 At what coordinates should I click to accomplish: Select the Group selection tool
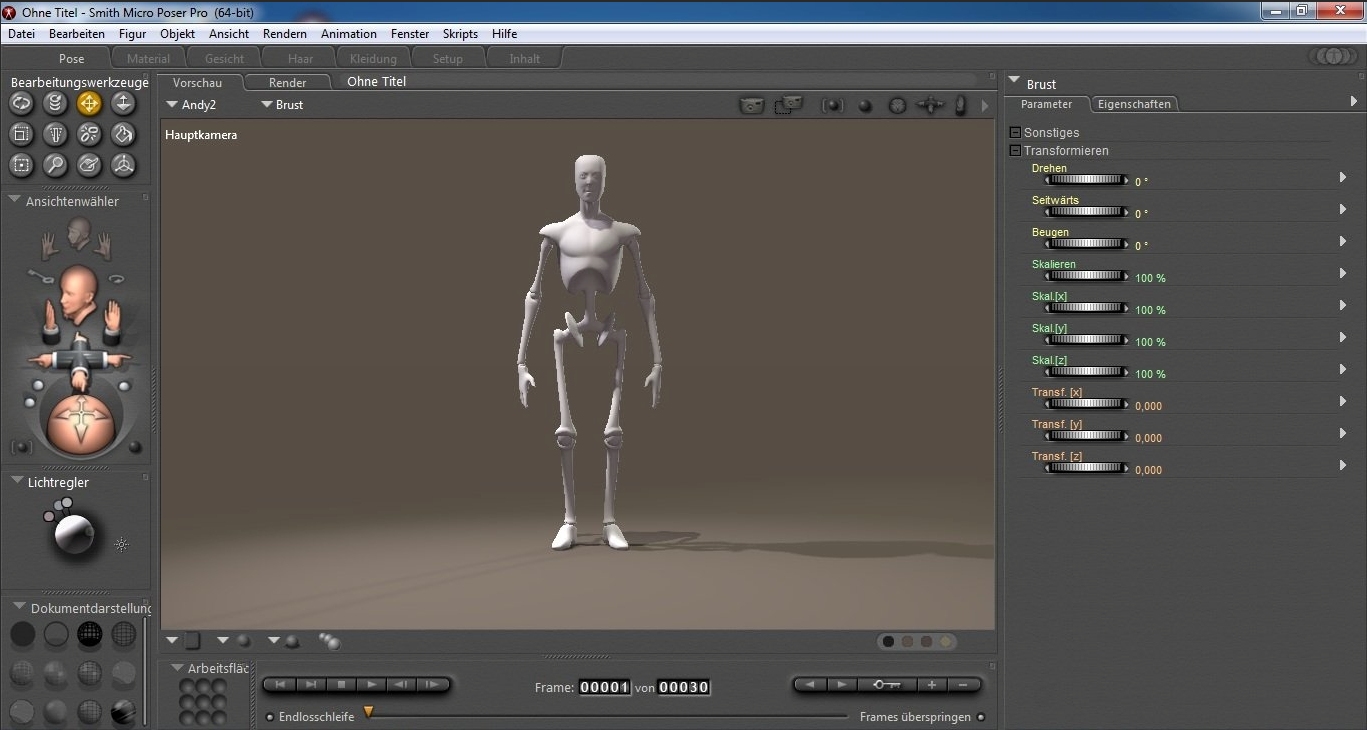tap(21, 164)
